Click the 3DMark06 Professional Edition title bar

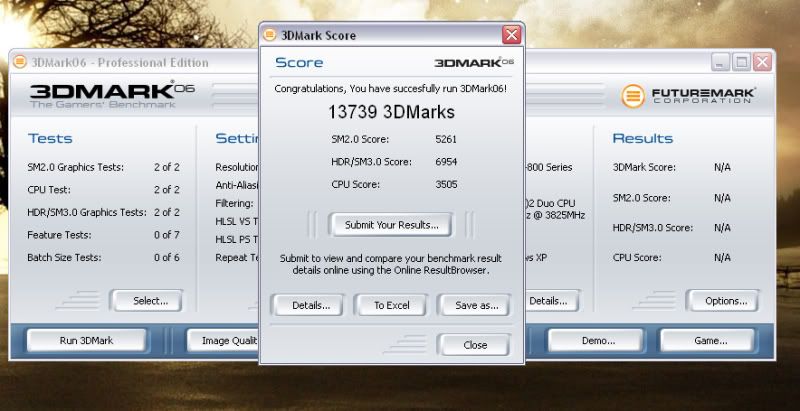pyautogui.click(x=391, y=62)
